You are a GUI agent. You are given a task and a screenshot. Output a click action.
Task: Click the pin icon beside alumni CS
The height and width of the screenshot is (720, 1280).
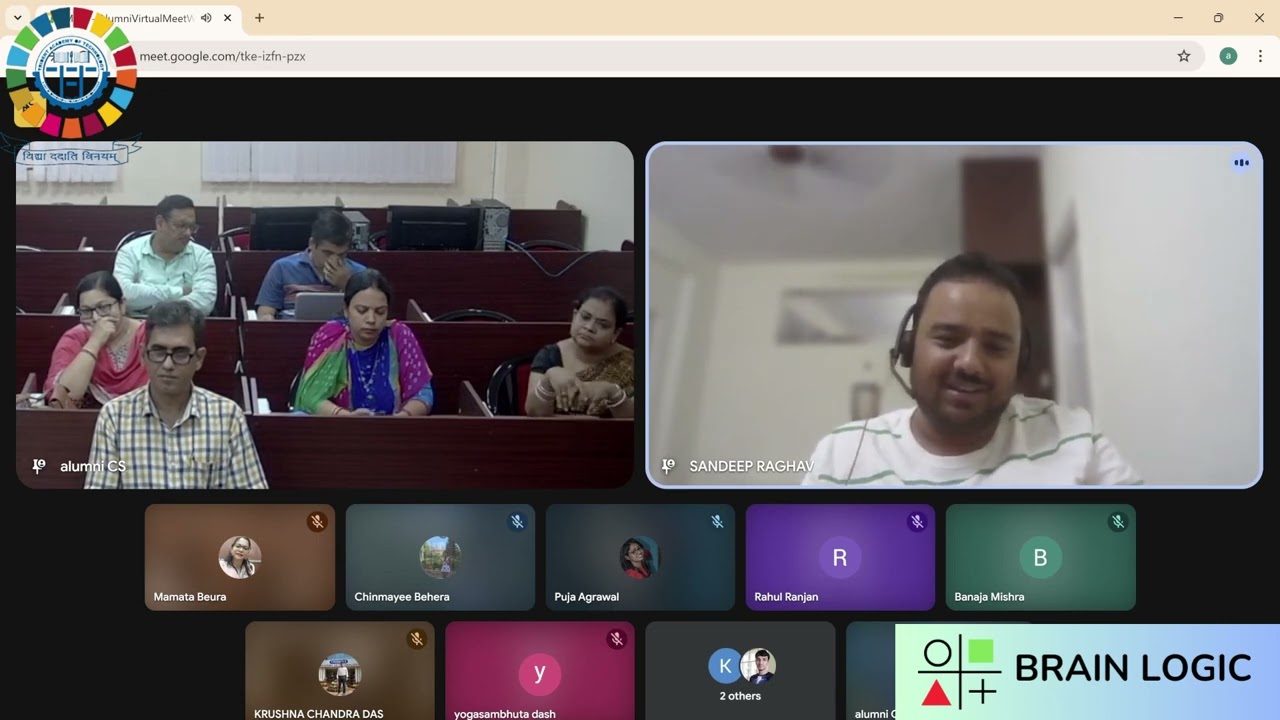coord(39,466)
